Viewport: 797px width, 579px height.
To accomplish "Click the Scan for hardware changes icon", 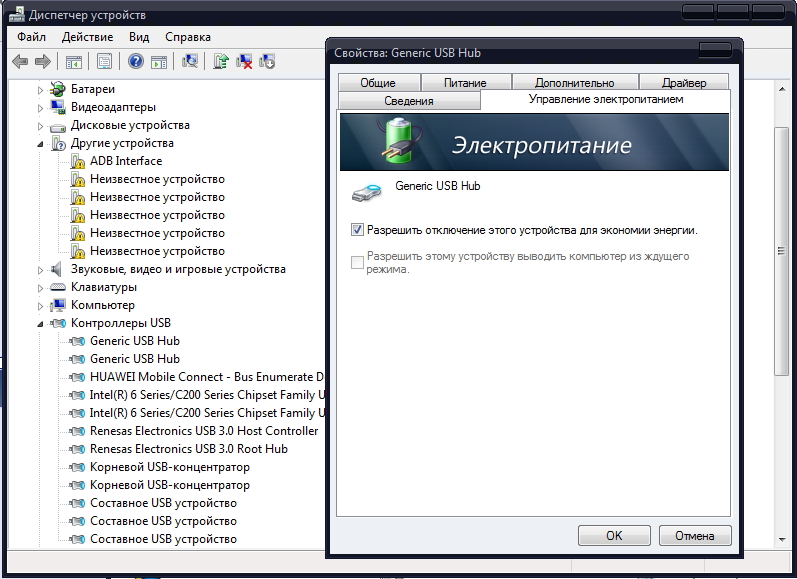I will coord(190,62).
